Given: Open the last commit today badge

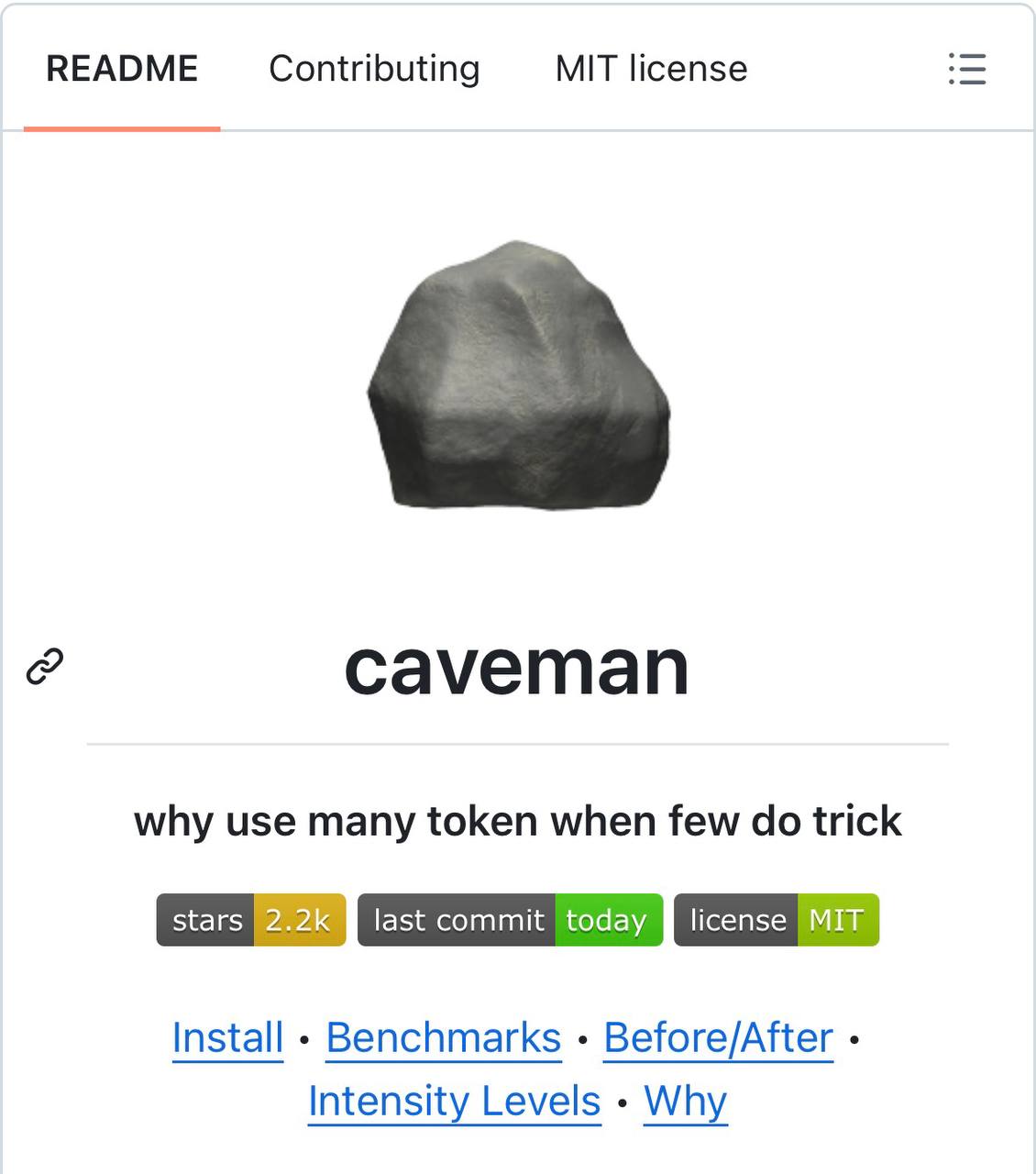Looking at the screenshot, I should (510, 919).
